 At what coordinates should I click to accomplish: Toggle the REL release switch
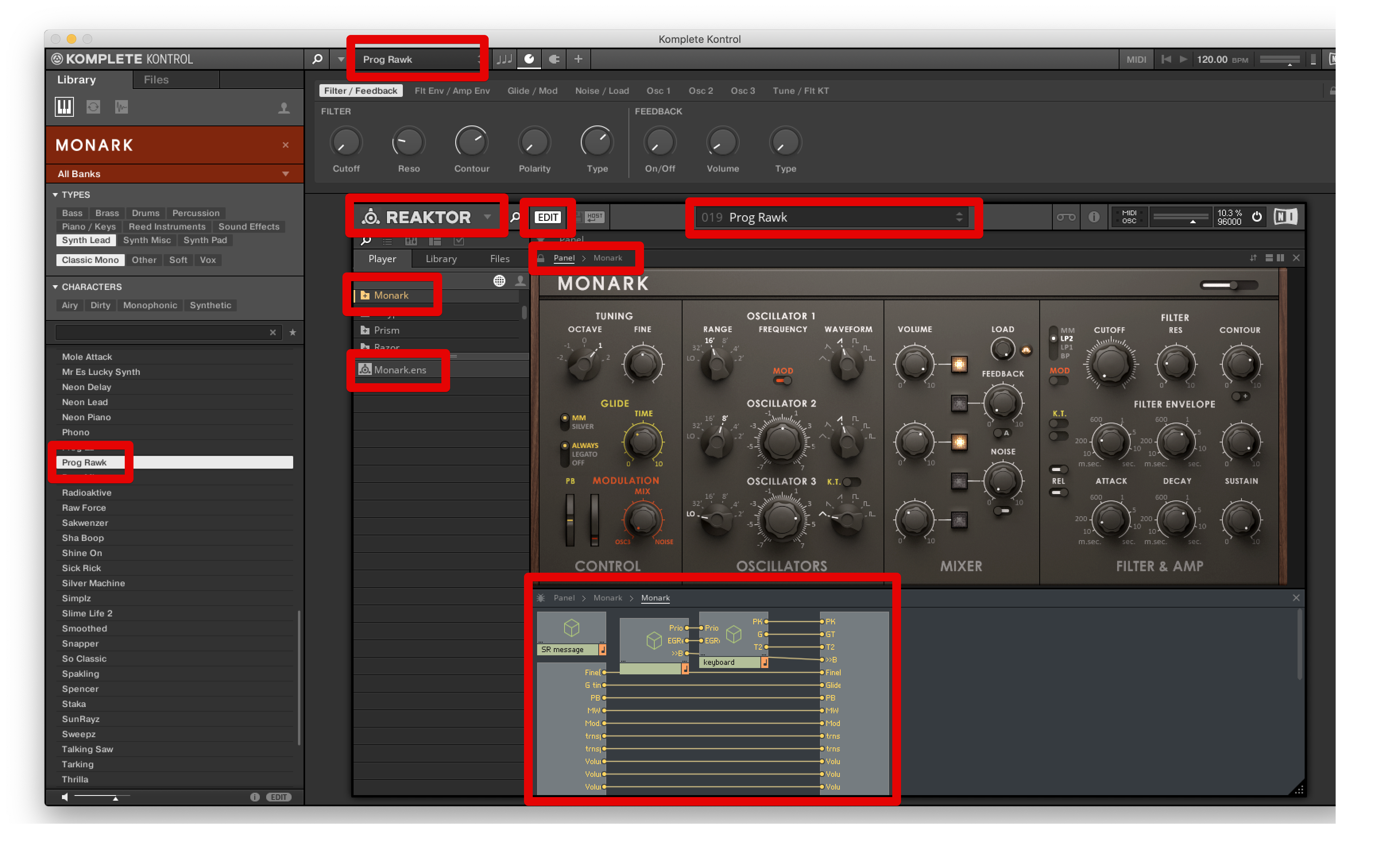1058,492
